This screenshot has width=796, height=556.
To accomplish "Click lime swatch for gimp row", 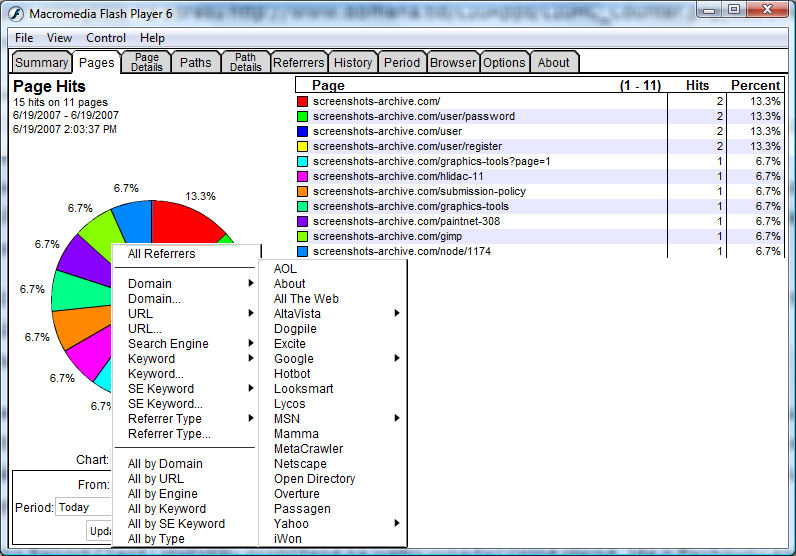I will (x=303, y=236).
